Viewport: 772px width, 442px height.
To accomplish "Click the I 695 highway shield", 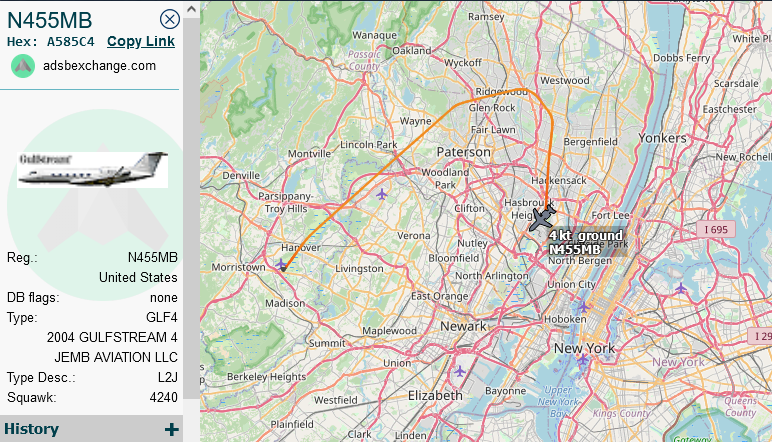I will tap(716, 229).
